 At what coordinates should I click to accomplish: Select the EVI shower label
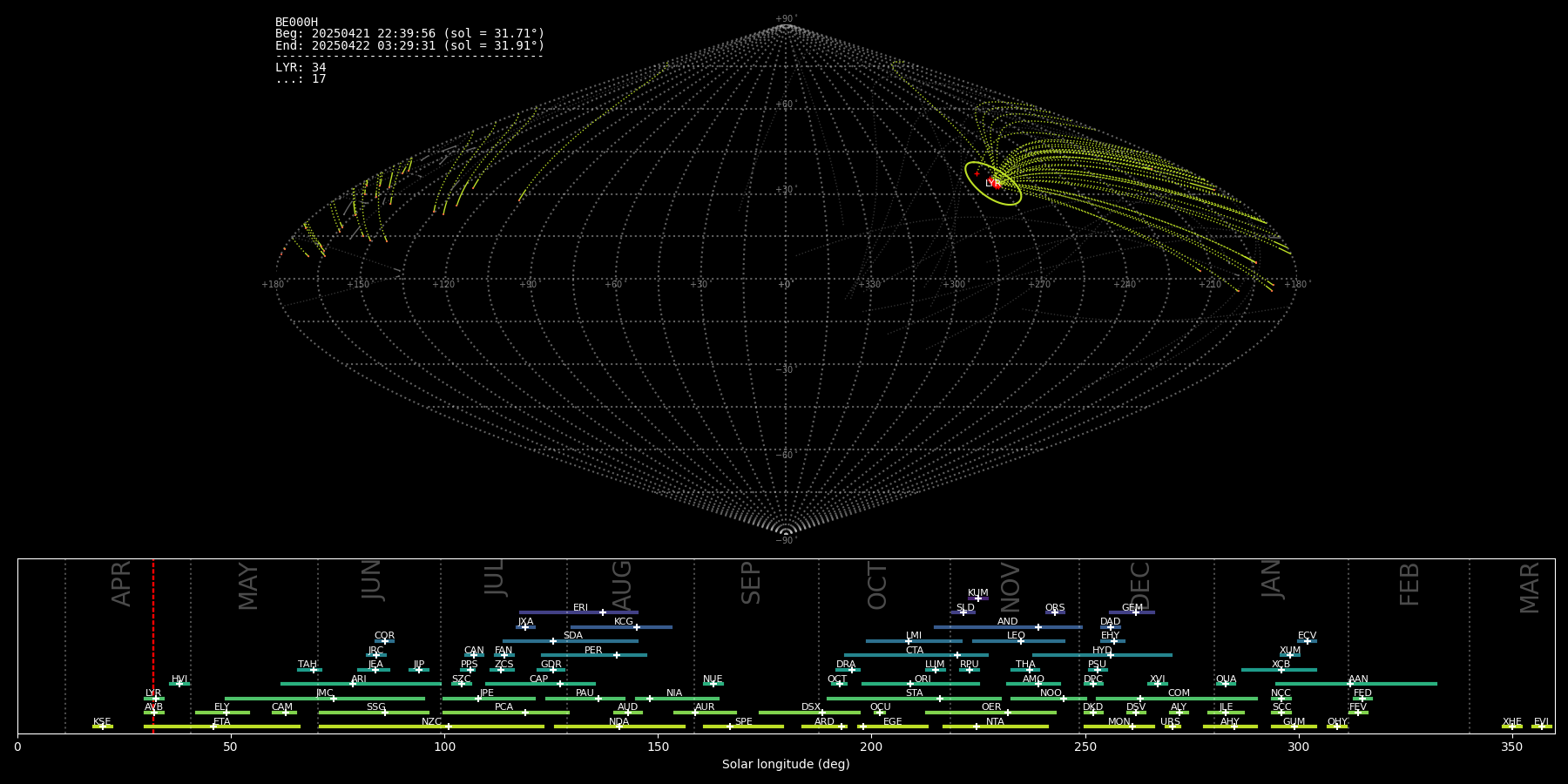[x=1541, y=722]
